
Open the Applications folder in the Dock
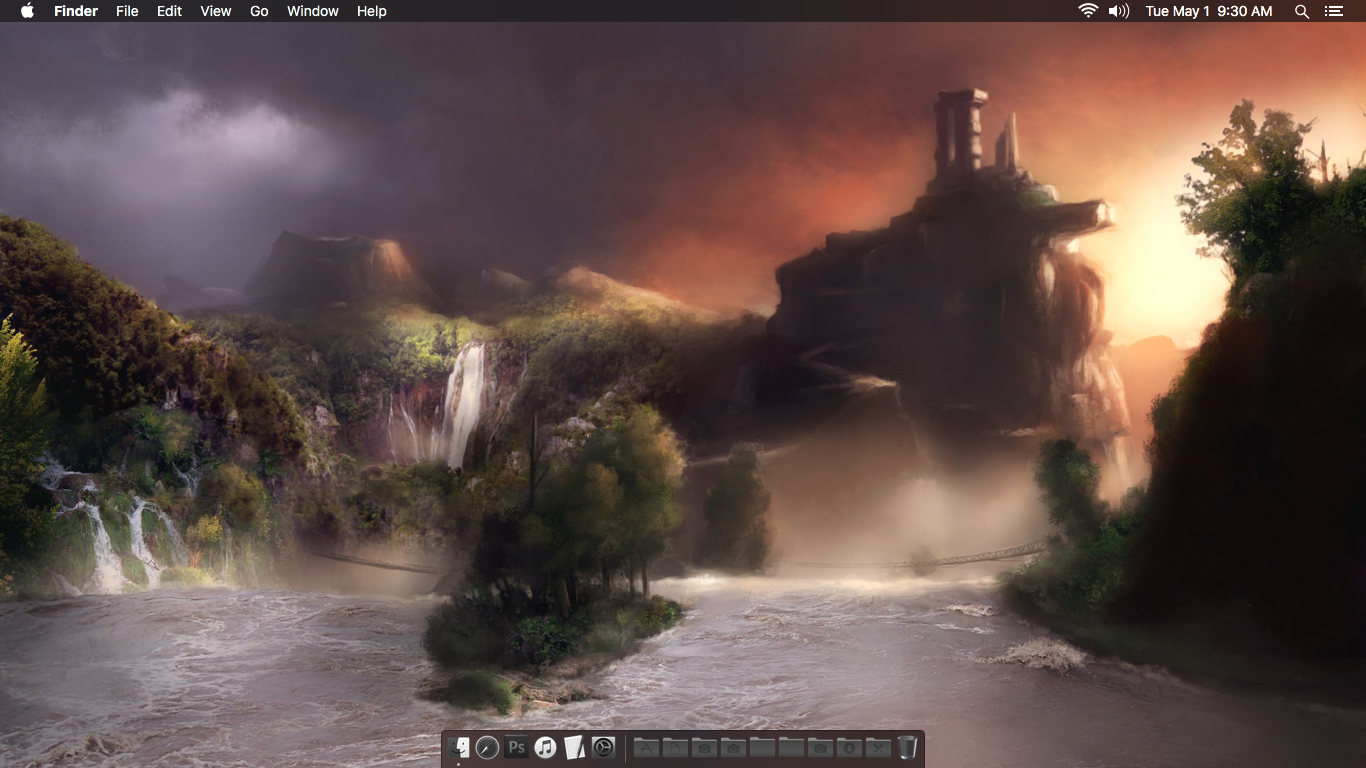click(646, 747)
